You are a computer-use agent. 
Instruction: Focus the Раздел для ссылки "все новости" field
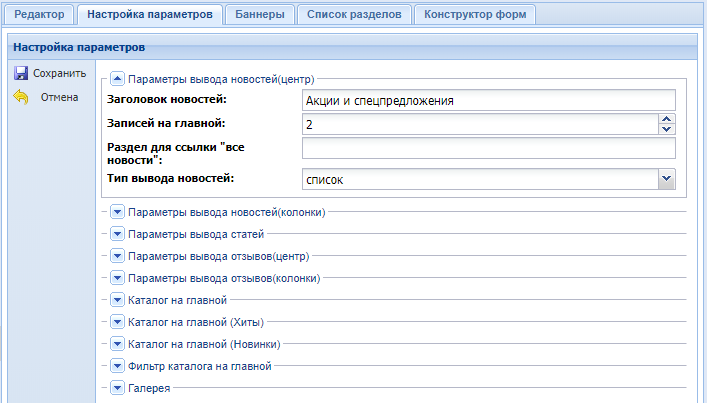pos(489,148)
